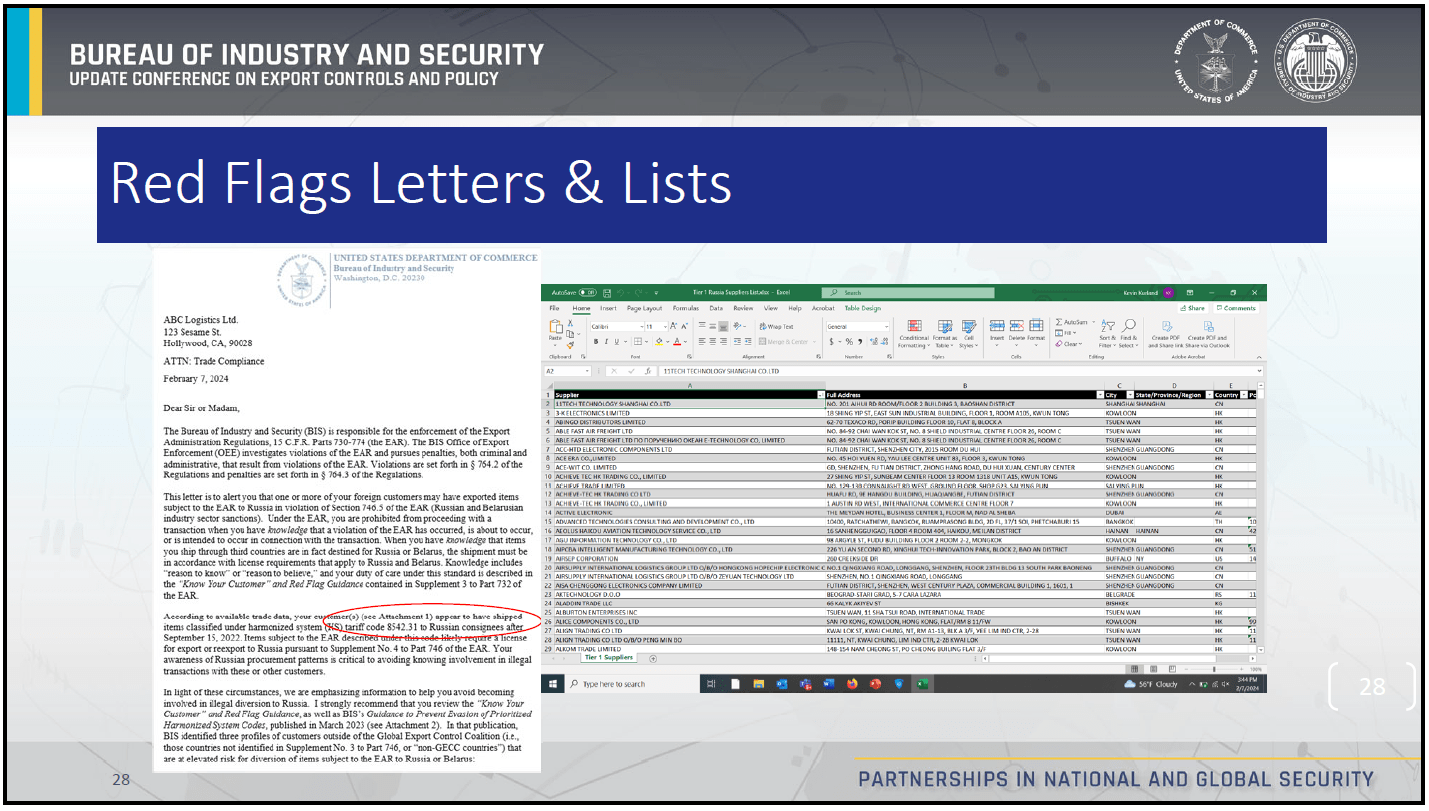
Task: Switch to the Page Layout tab
Action: [645, 308]
